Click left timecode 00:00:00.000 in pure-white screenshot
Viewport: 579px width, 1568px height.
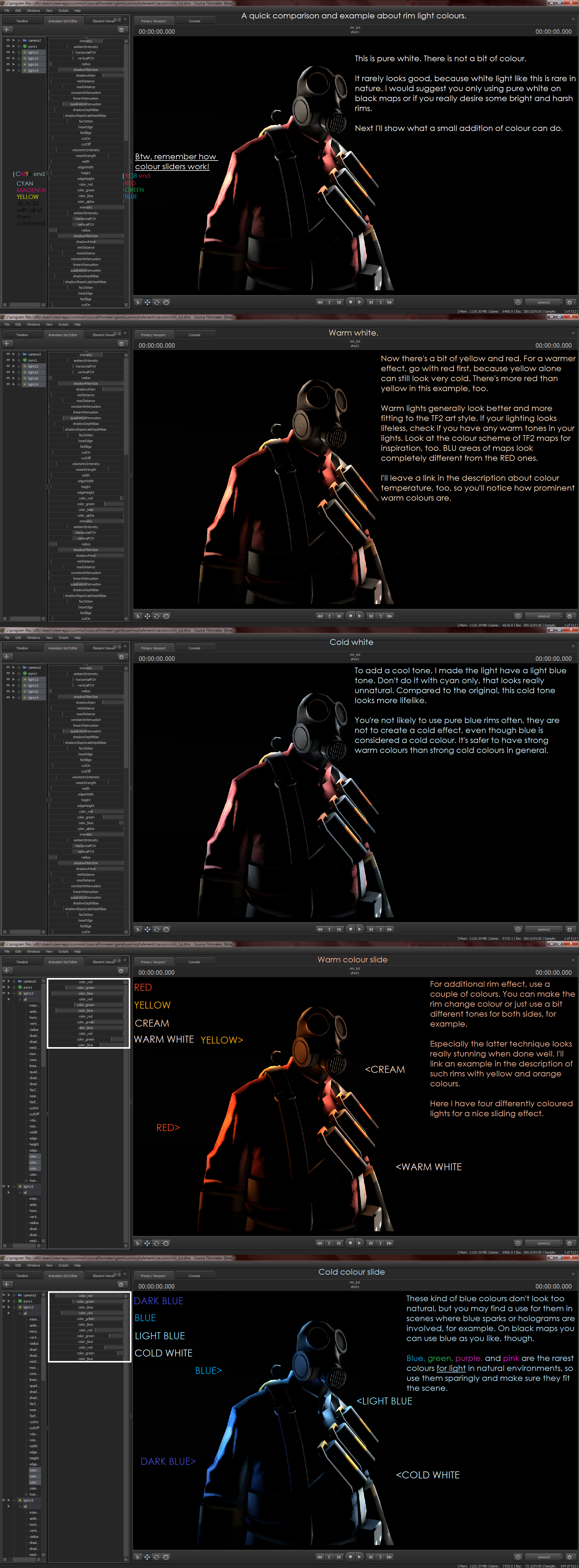(157, 32)
